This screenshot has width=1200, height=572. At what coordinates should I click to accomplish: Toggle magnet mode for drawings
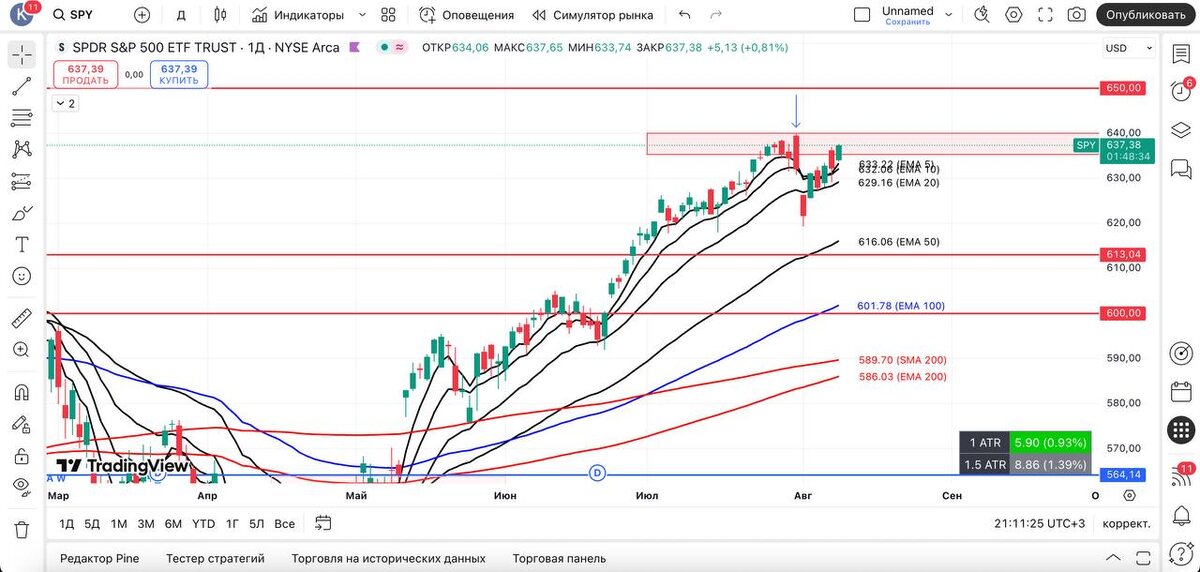coord(22,391)
